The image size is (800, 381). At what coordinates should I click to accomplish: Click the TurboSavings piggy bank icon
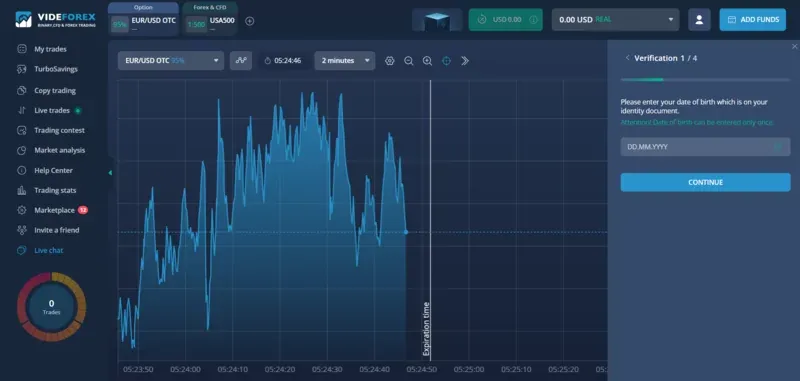[x=21, y=69]
